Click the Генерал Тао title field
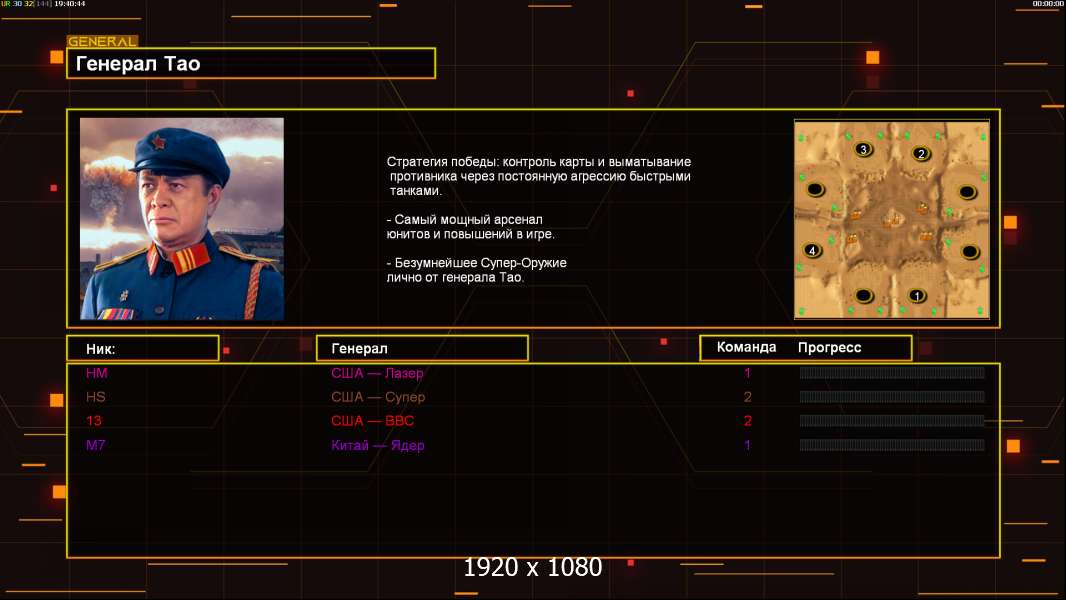This screenshot has width=1066, height=600. 251,63
